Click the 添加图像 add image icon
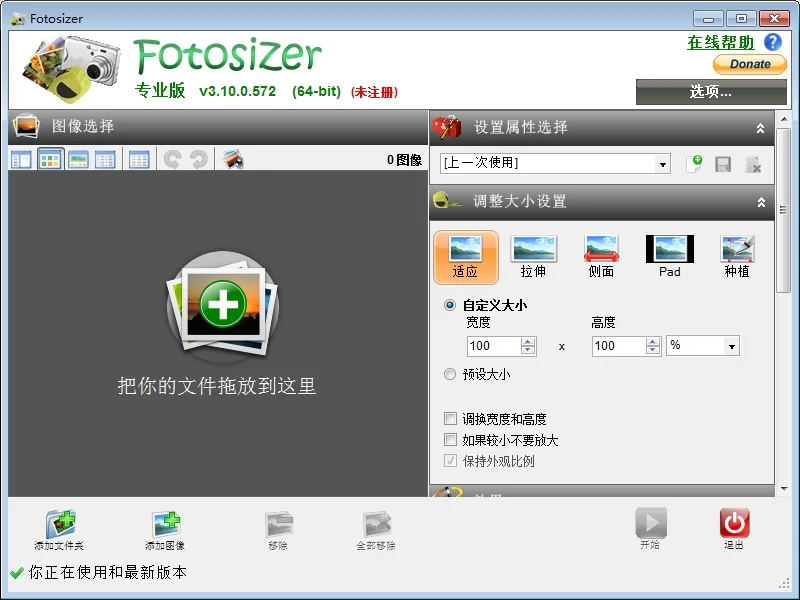Image resolution: width=800 pixels, height=600 pixels. [166, 524]
